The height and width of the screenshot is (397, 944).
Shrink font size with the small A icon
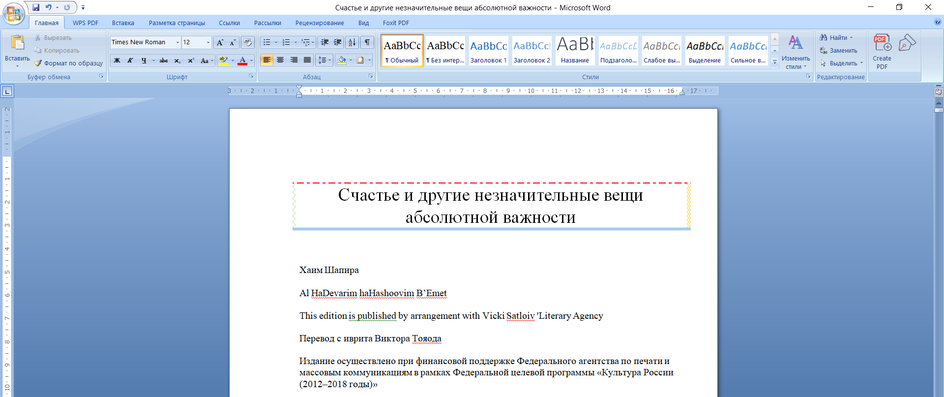[x=232, y=42]
